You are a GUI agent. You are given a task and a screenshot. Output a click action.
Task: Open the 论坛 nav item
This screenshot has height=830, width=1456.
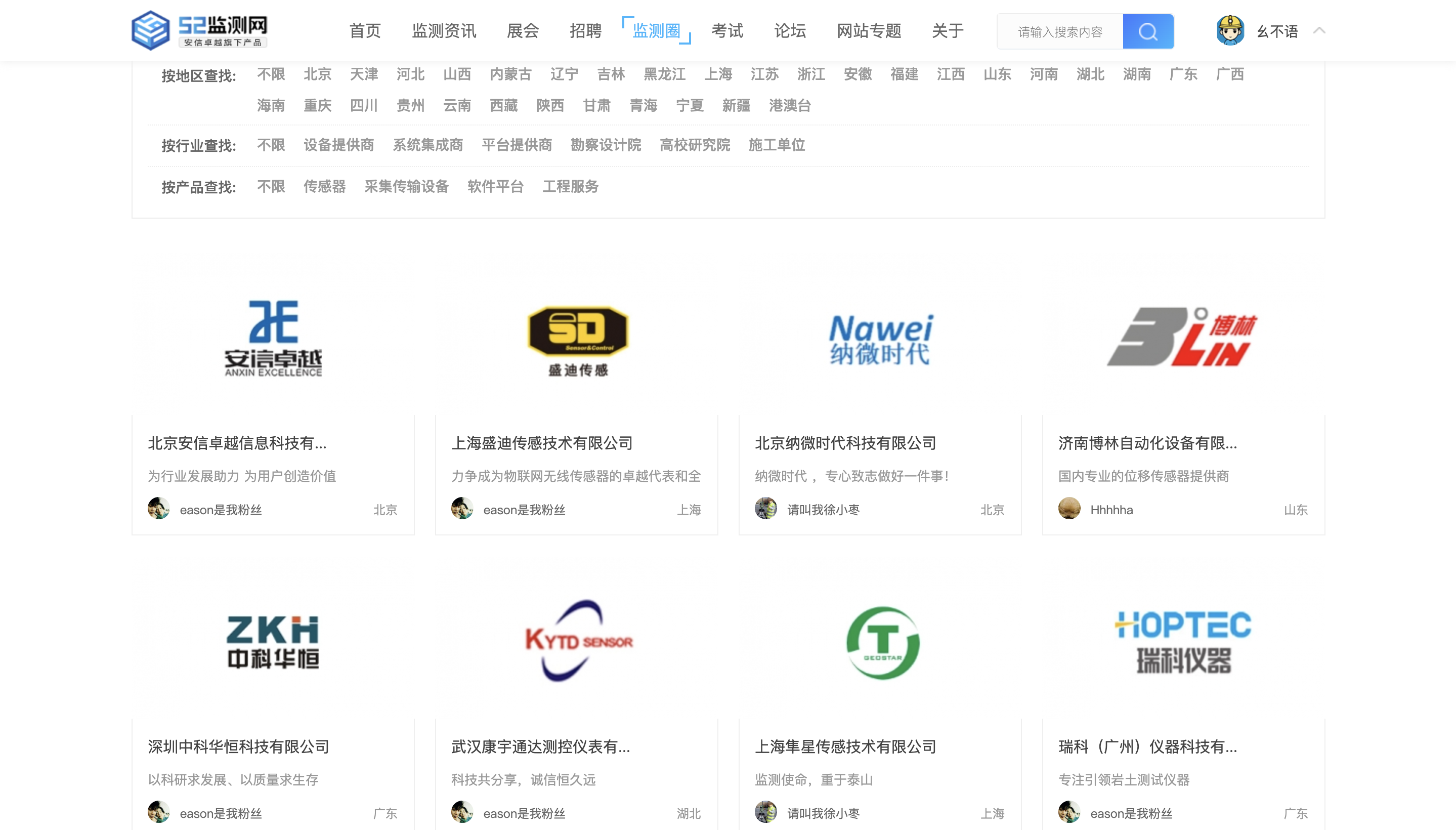tap(790, 31)
